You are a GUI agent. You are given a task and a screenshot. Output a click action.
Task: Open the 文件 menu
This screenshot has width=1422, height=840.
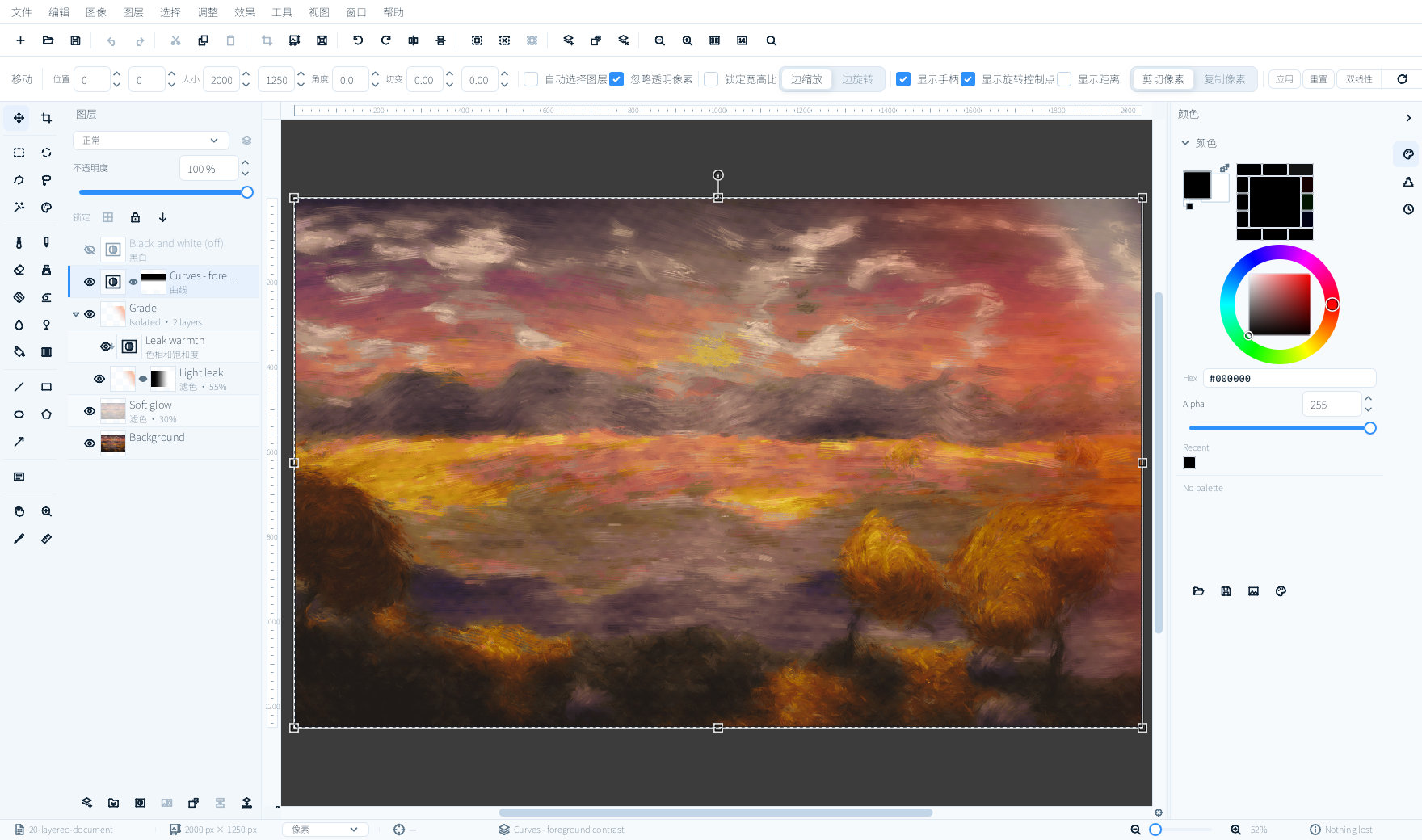(22, 12)
